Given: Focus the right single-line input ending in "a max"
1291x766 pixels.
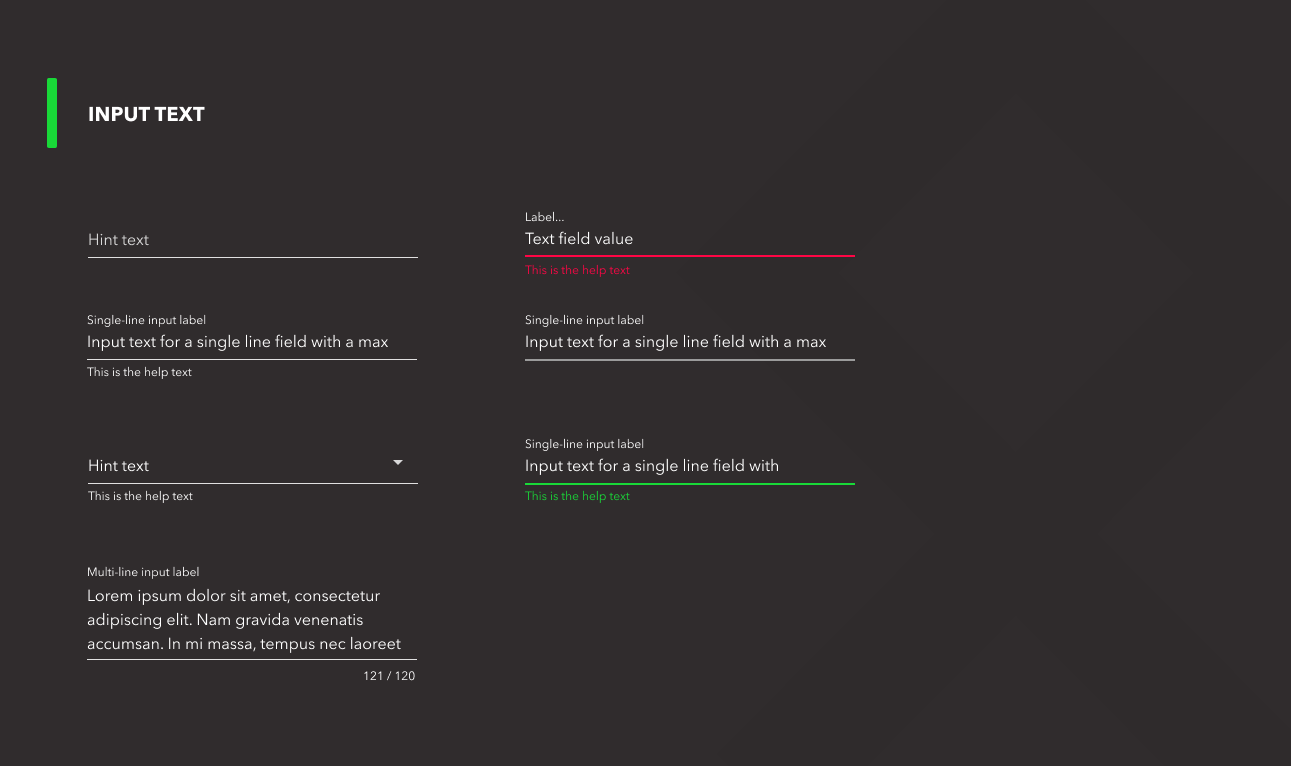Looking at the screenshot, I should tap(689, 342).
